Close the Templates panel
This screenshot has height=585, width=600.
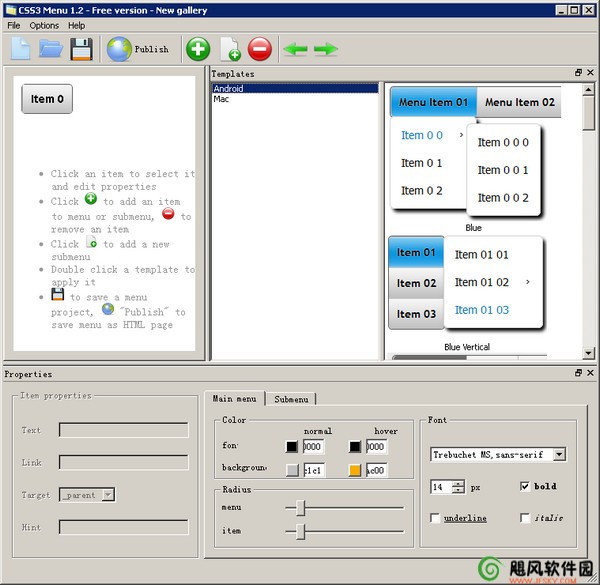click(590, 73)
